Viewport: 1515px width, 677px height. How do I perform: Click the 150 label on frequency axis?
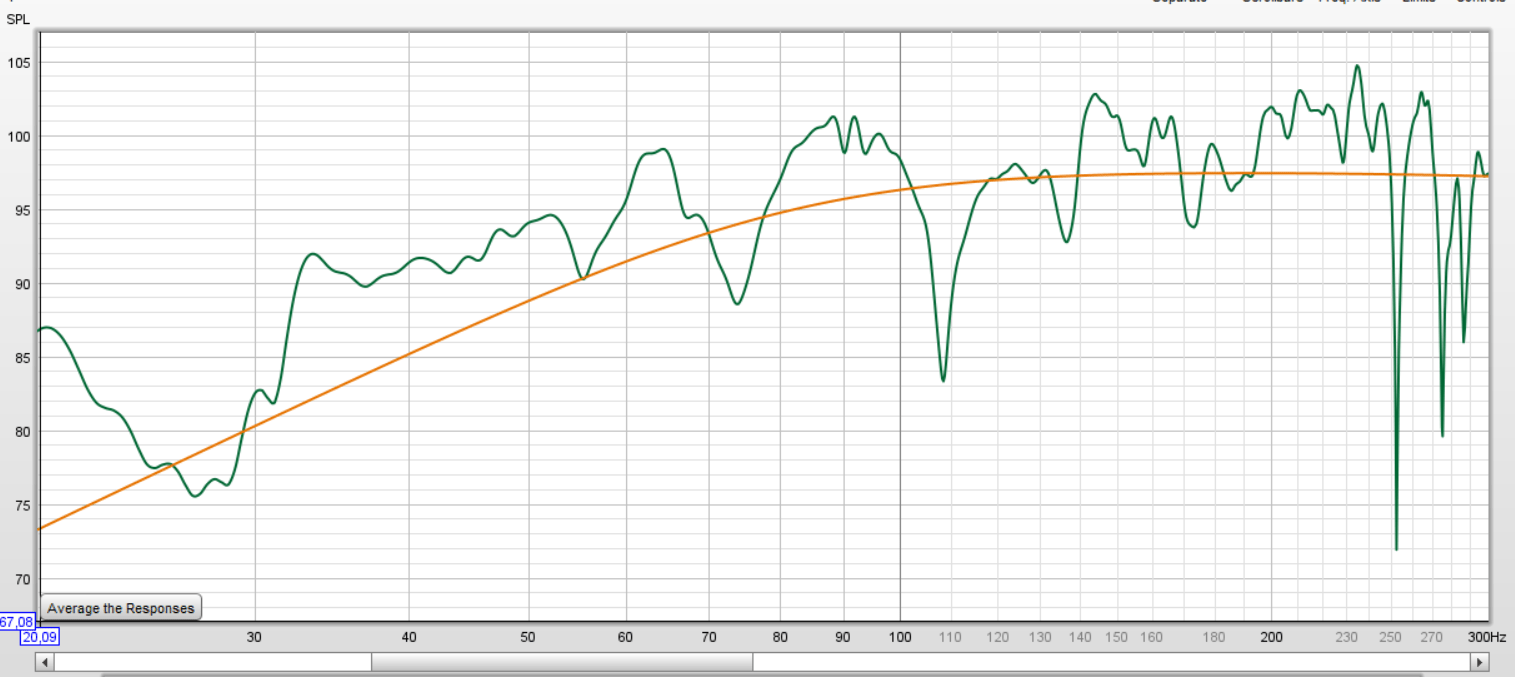pos(1117,637)
